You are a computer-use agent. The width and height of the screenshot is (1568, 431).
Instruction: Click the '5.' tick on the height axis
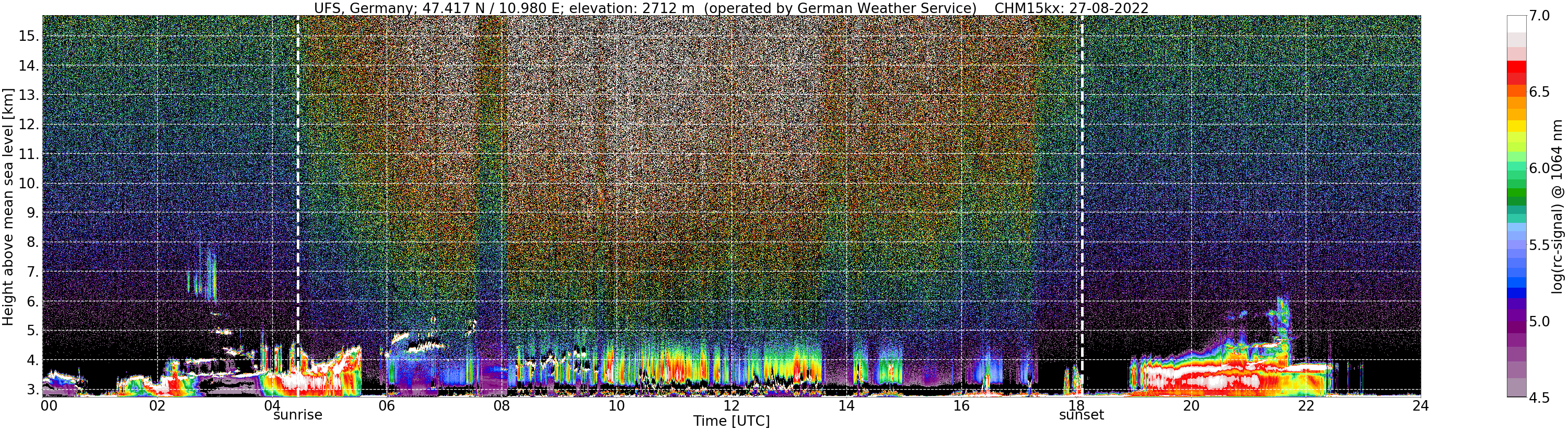pos(33,331)
